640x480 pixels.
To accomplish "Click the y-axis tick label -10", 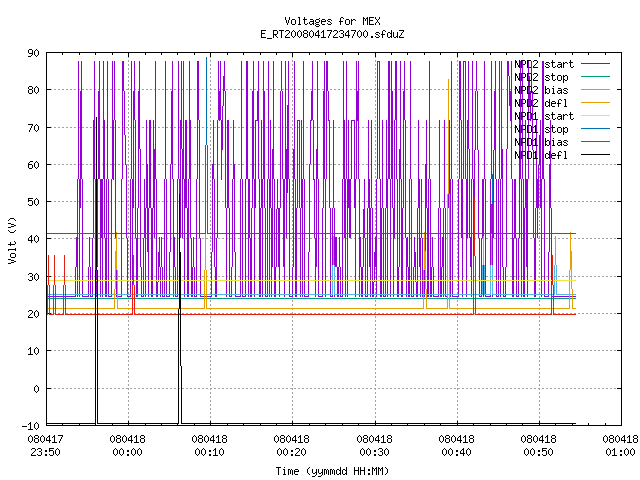I will (31, 426).
